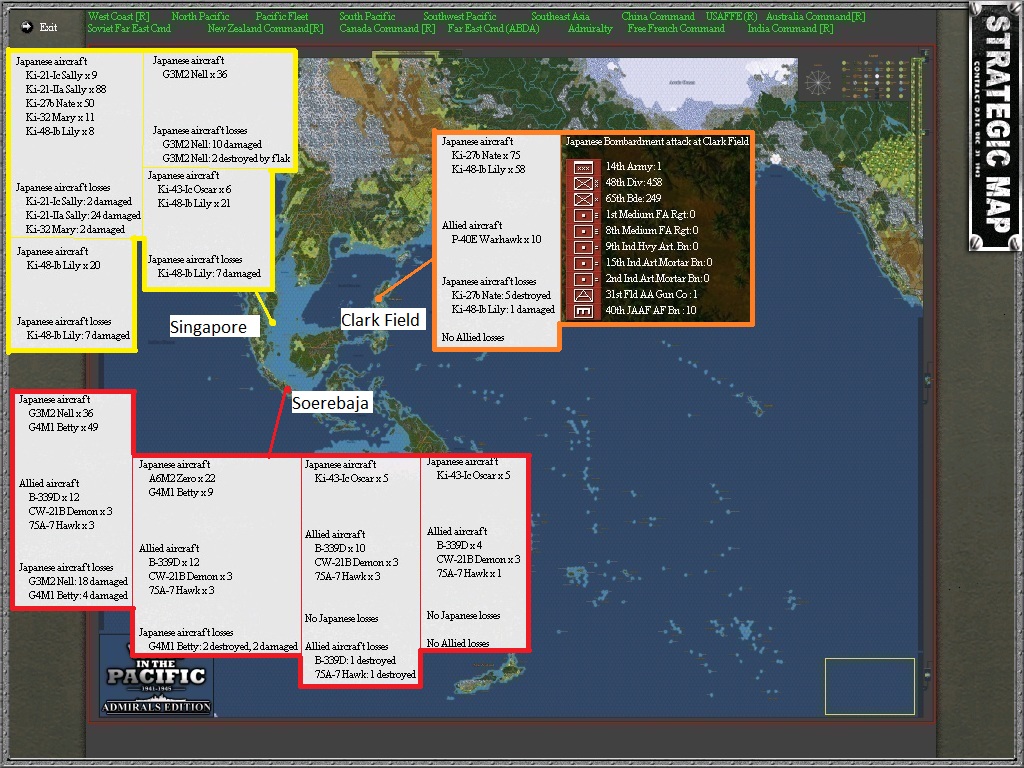Click the 9th Ind.Hvy Art. Bn icon

583,247
